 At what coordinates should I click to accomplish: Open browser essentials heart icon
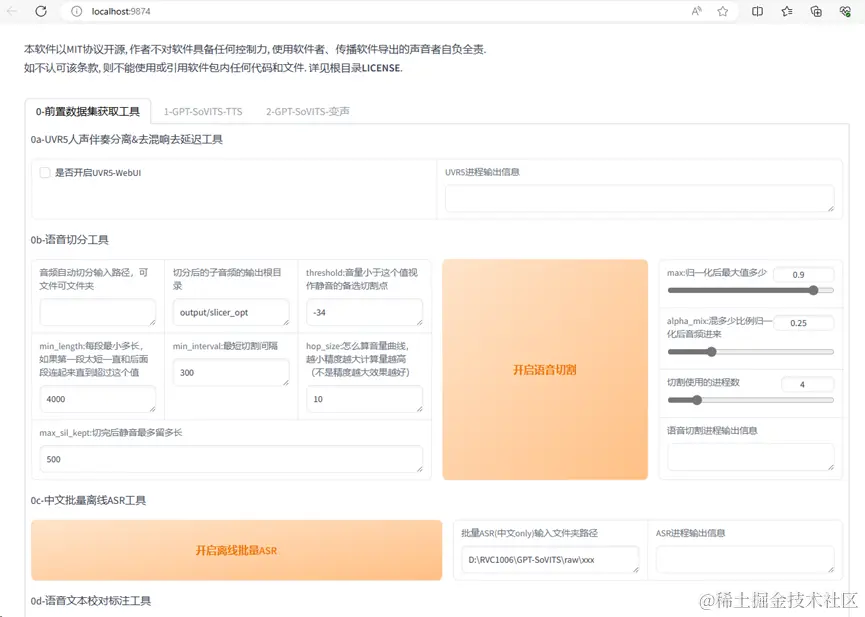click(845, 11)
